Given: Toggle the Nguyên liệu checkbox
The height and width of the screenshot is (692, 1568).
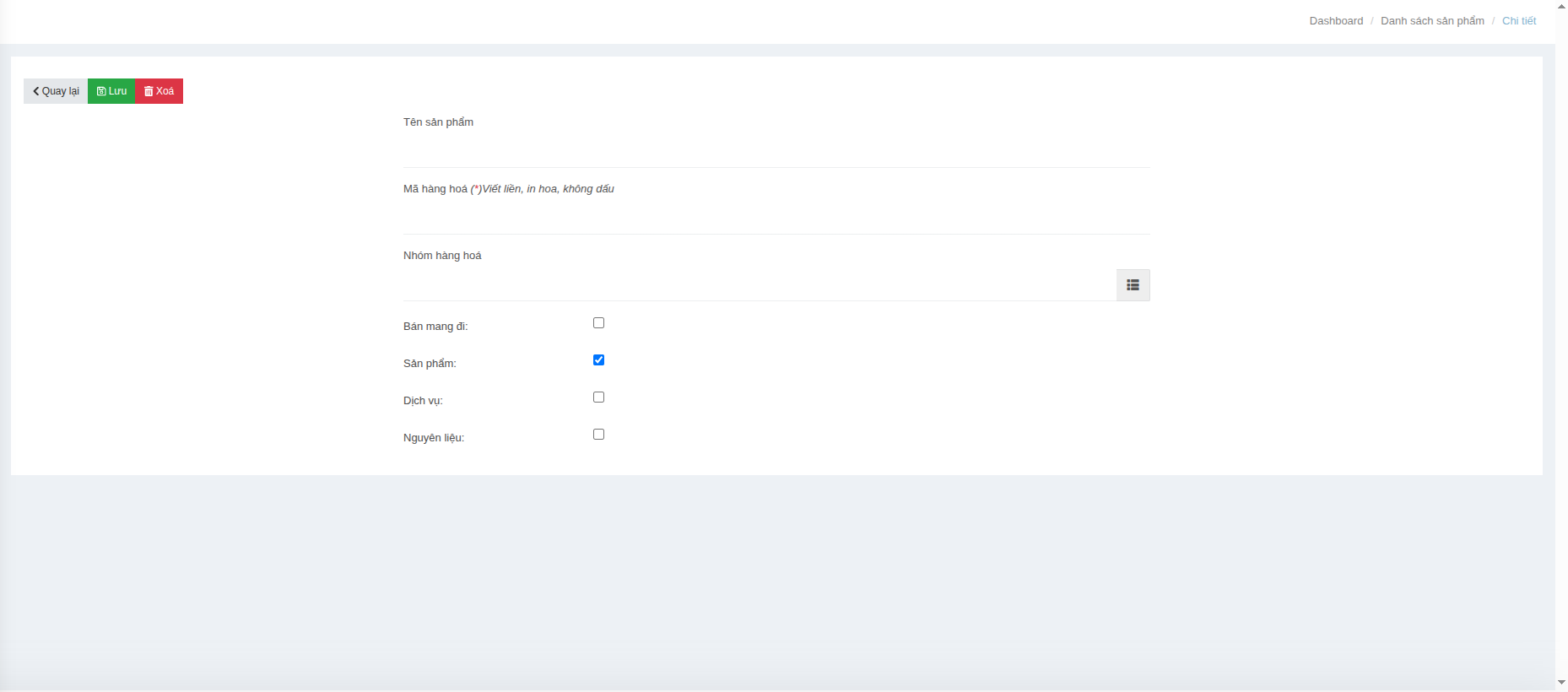Looking at the screenshot, I should click(598, 435).
